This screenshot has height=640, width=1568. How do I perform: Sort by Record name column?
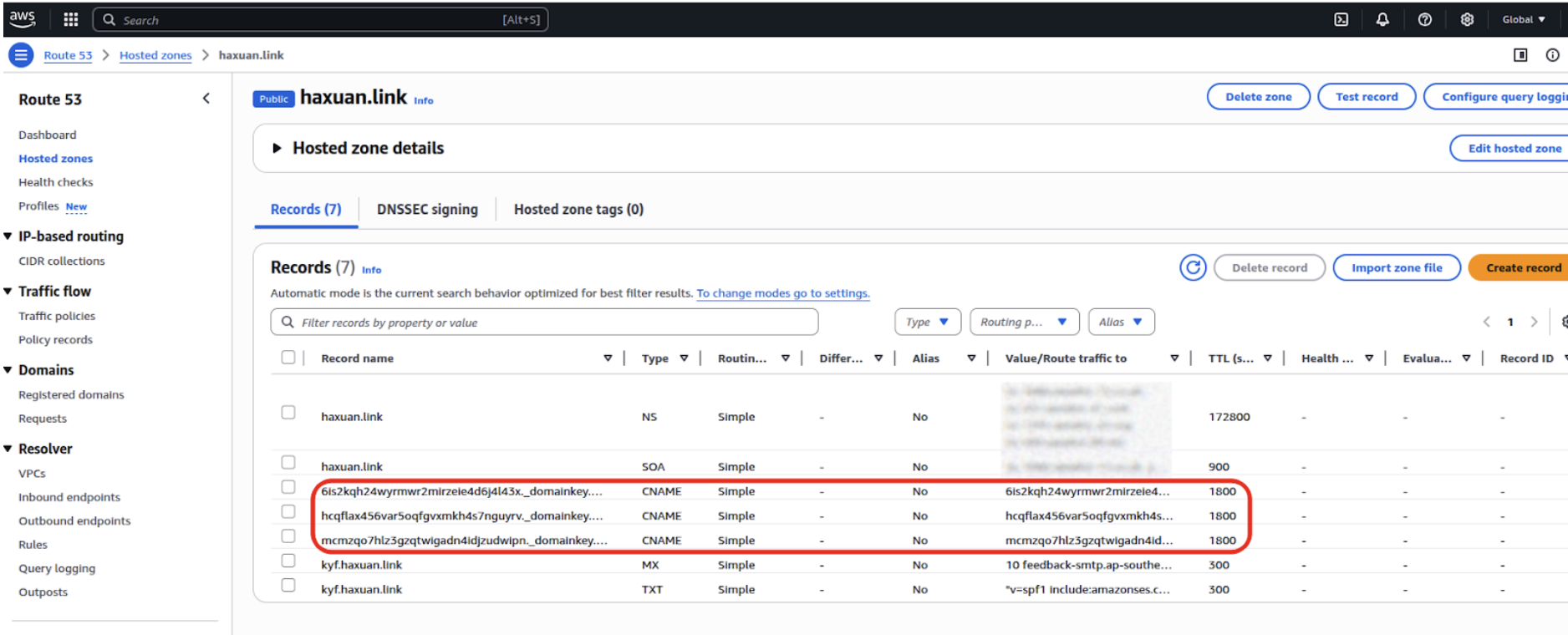[x=608, y=358]
